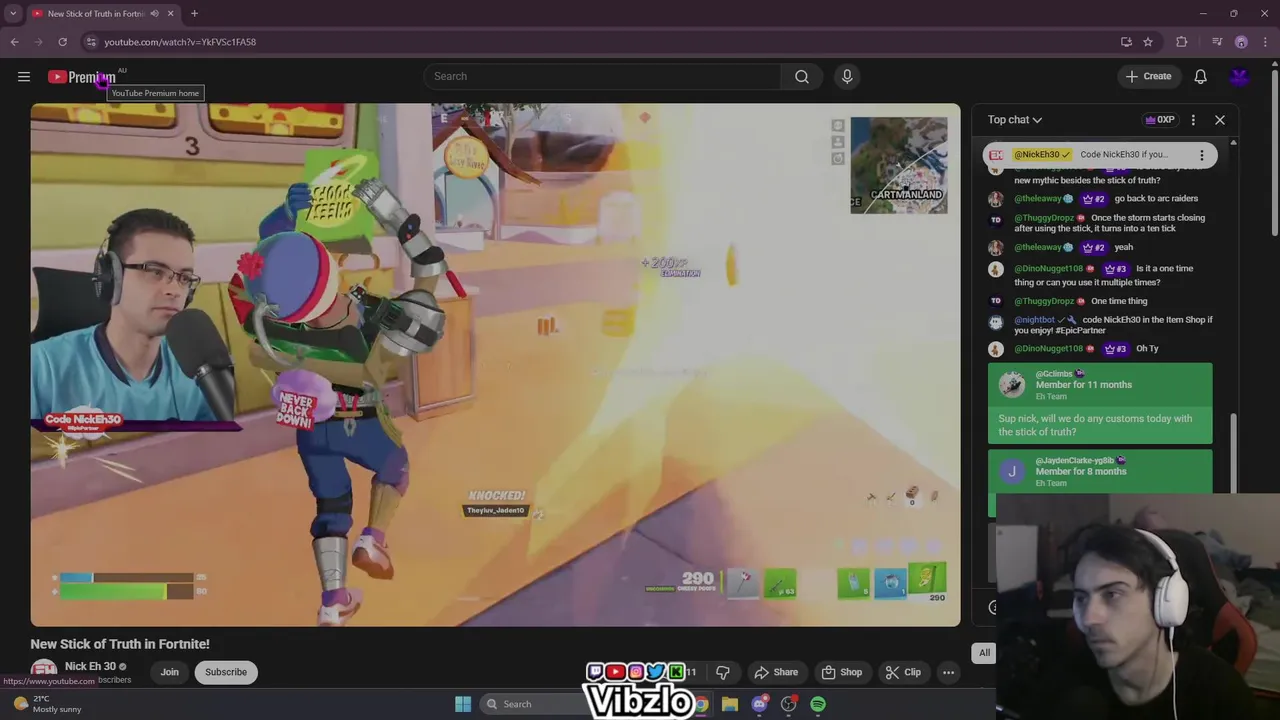Open browser profile avatar
Screen dimensions: 1280x720
tap(1241, 42)
